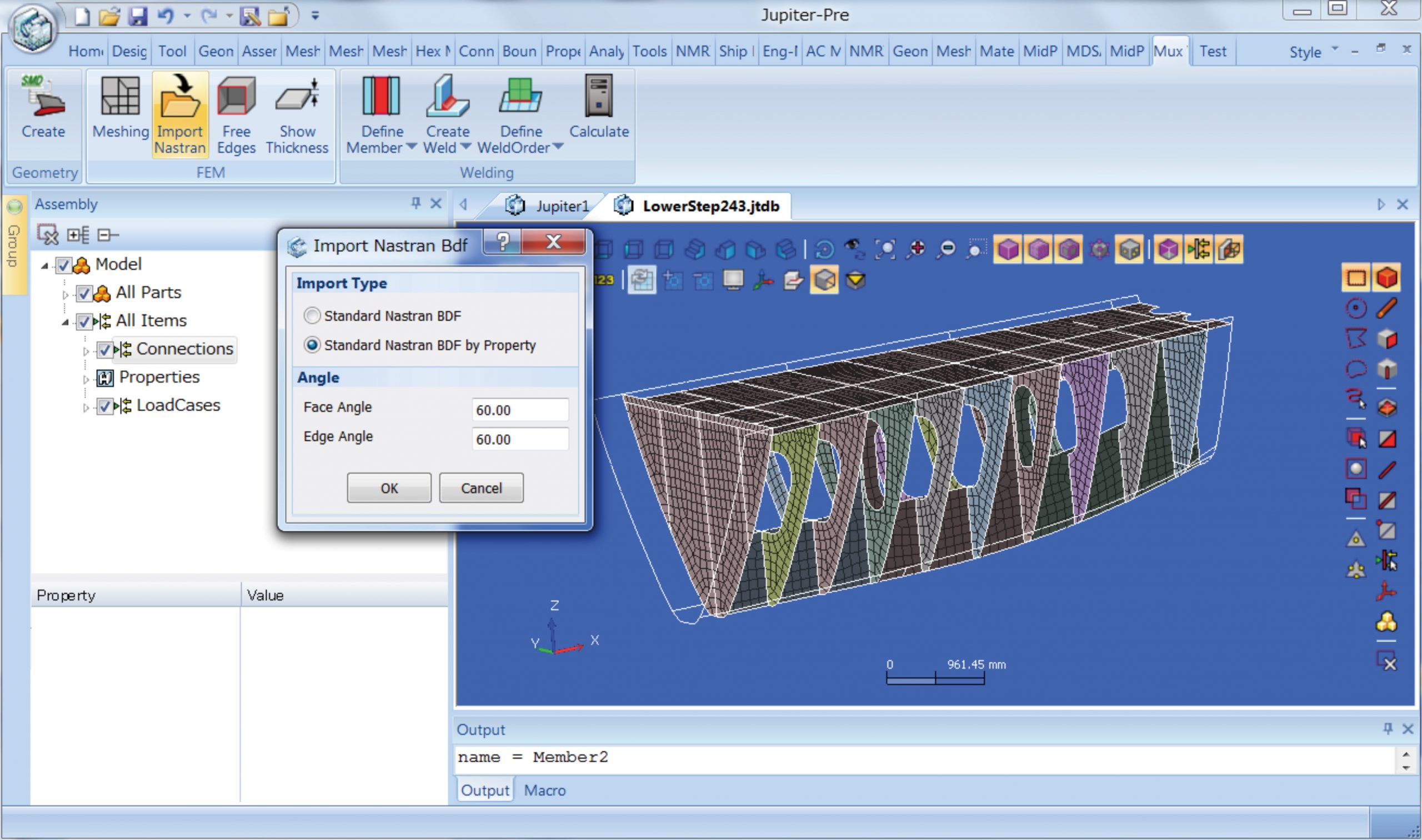Image resolution: width=1422 pixels, height=840 pixels.
Task: Run the Calculate command
Action: pyautogui.click(x=599, y=108)
